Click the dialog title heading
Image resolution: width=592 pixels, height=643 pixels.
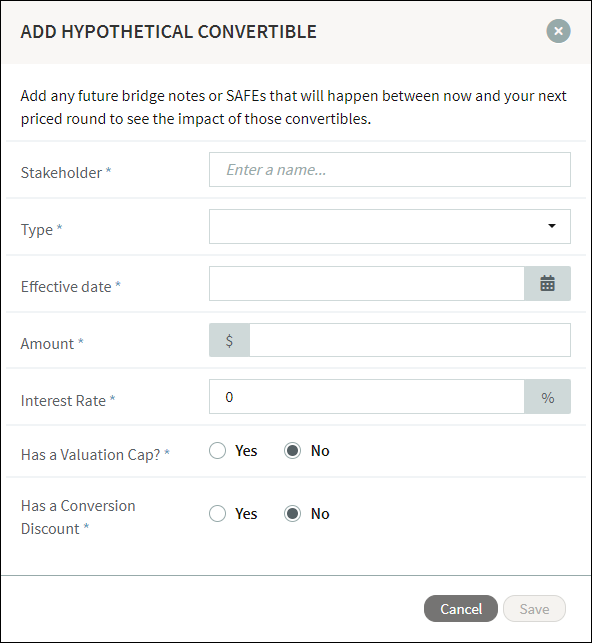(x=168, y=32)
